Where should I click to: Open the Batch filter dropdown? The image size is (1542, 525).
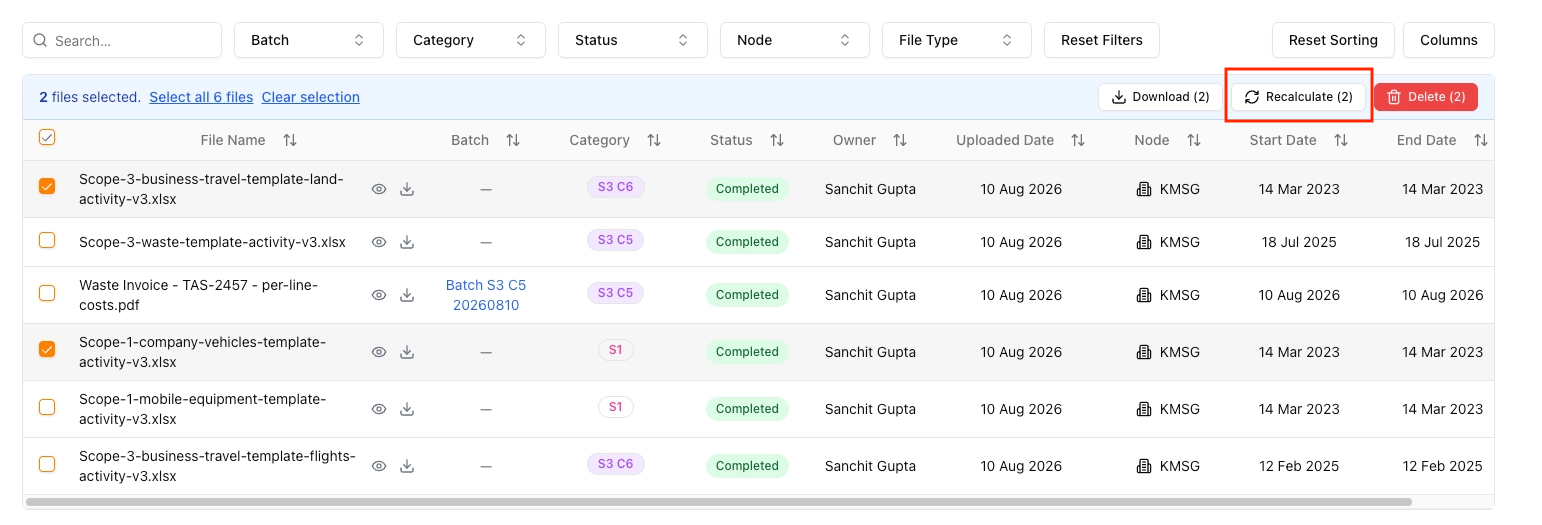point(309,40)
